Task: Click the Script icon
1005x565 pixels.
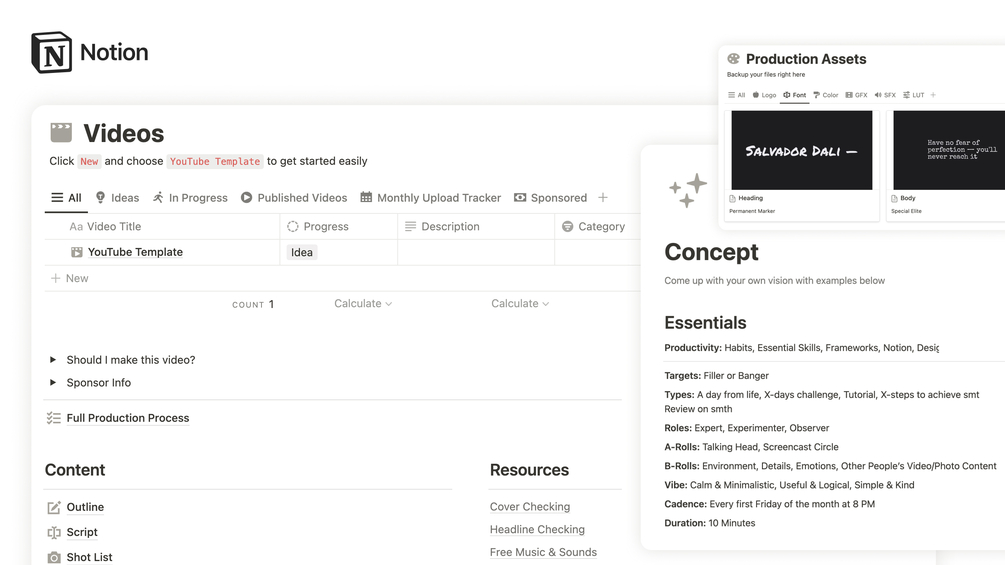Action: [54, 532]
